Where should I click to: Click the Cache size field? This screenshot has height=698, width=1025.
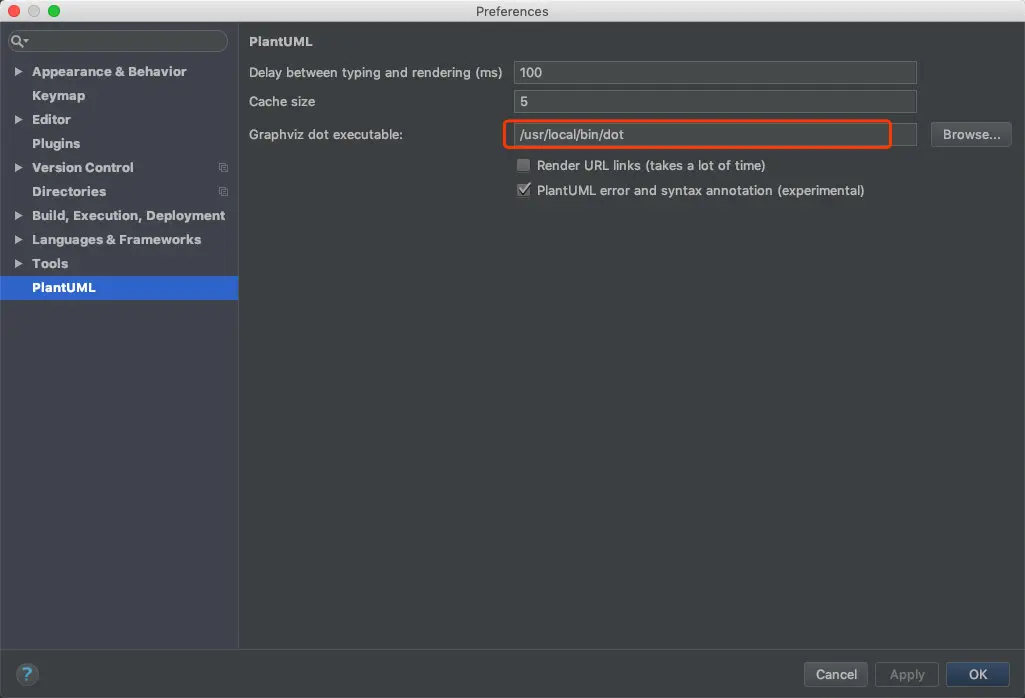coord(715,101)
